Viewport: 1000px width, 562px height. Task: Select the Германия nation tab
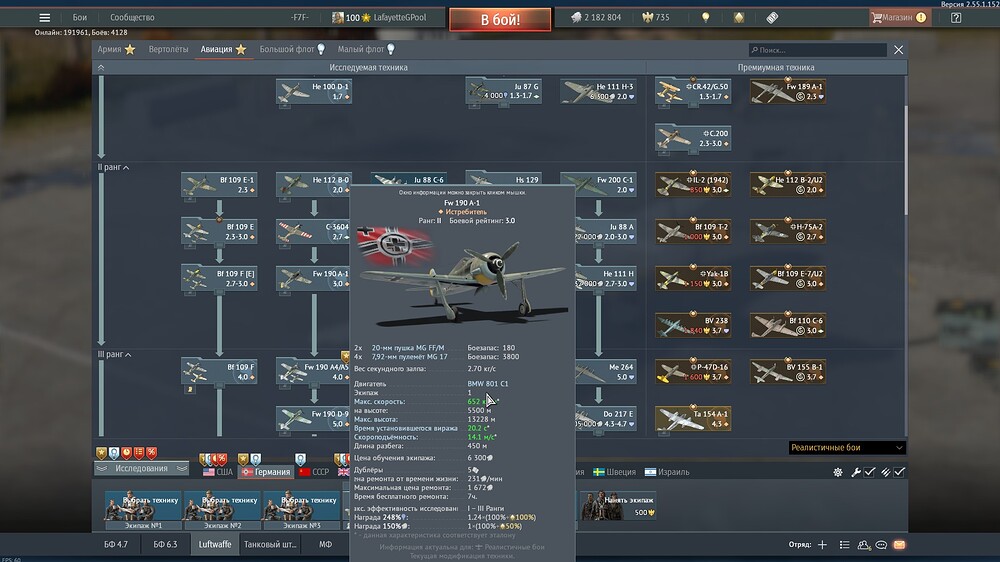point(266,472)
